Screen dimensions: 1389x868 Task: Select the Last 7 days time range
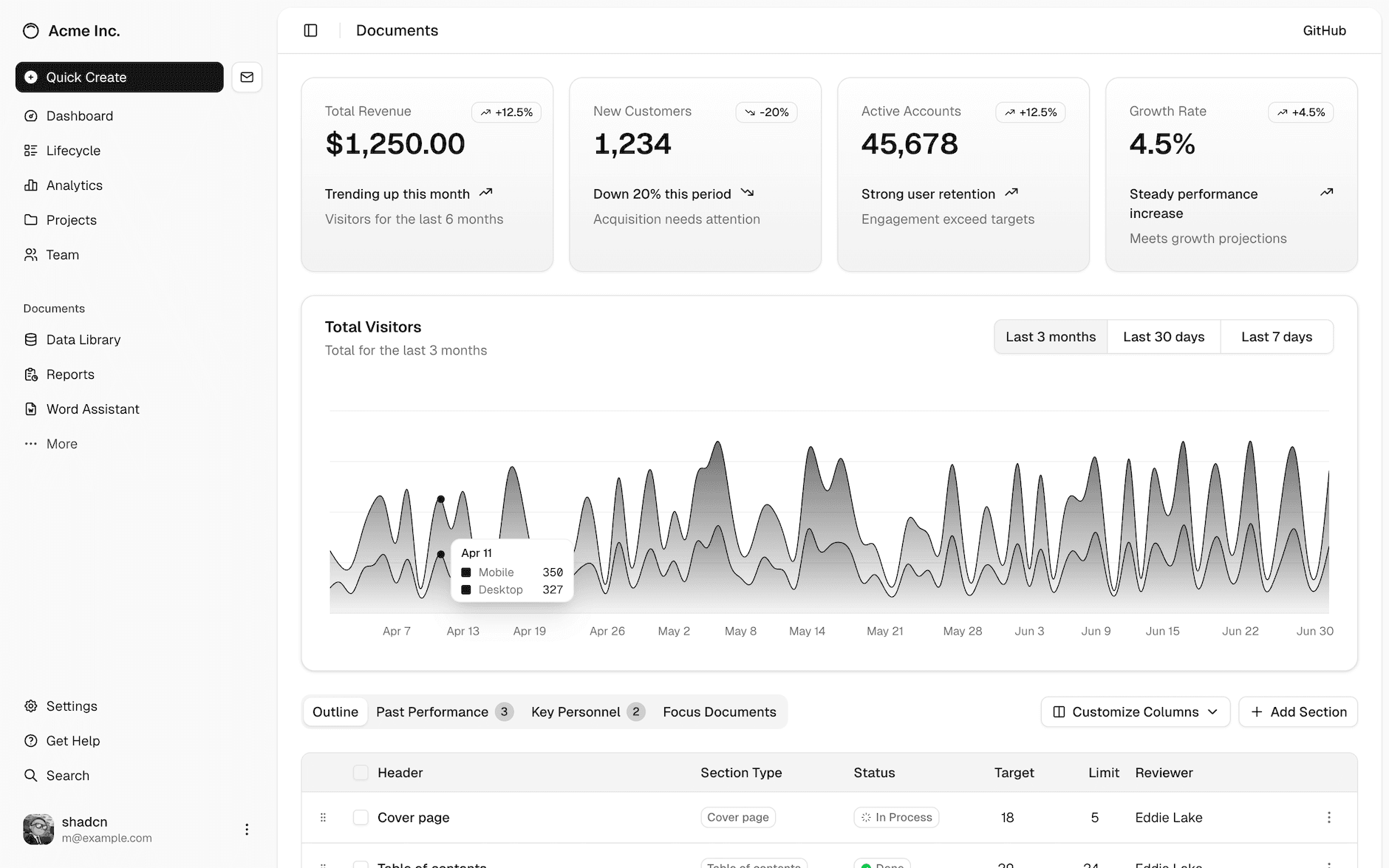click(x=1277, y=336)
